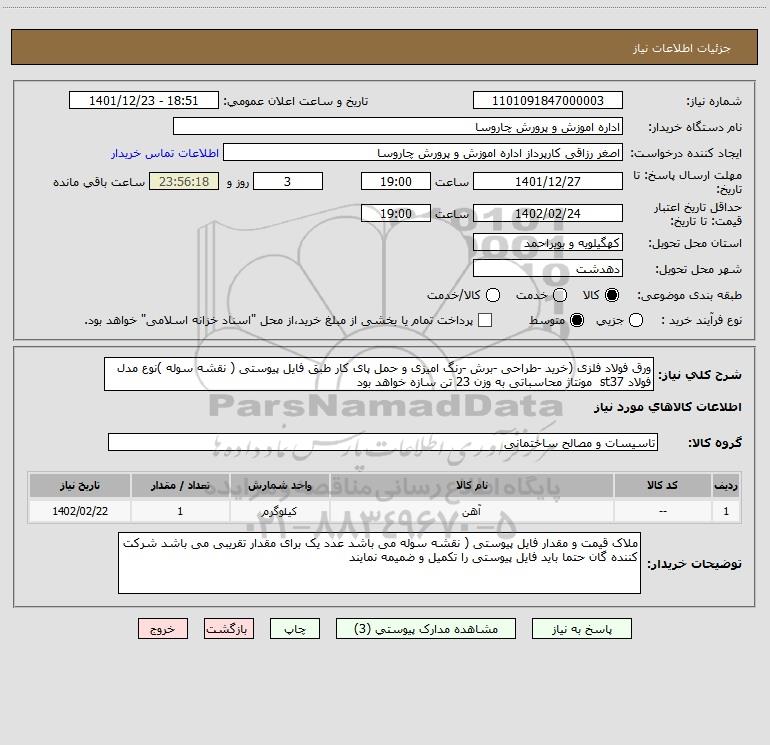Click the شرح کلی نیاز description box
The image size is (770, 745).
[x=379, y=375]
